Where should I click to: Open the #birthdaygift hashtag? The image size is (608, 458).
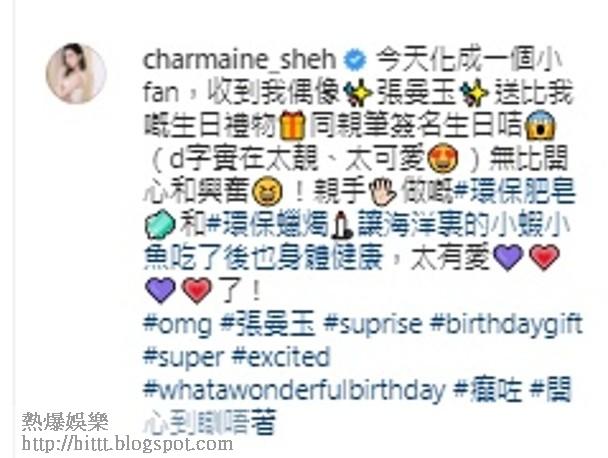[506, 324]
